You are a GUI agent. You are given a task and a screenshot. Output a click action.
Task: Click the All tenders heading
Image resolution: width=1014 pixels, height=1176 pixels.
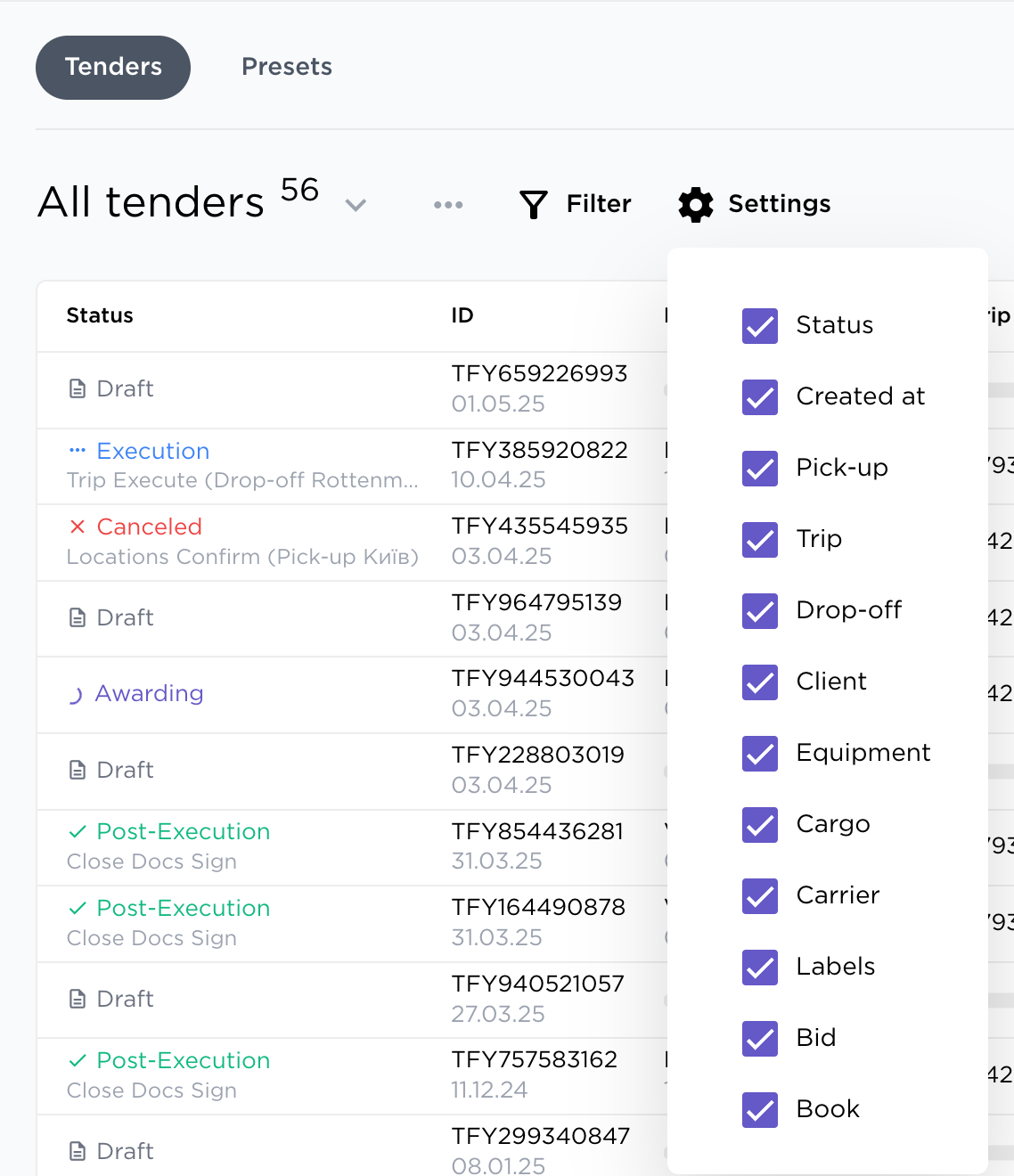151,202
